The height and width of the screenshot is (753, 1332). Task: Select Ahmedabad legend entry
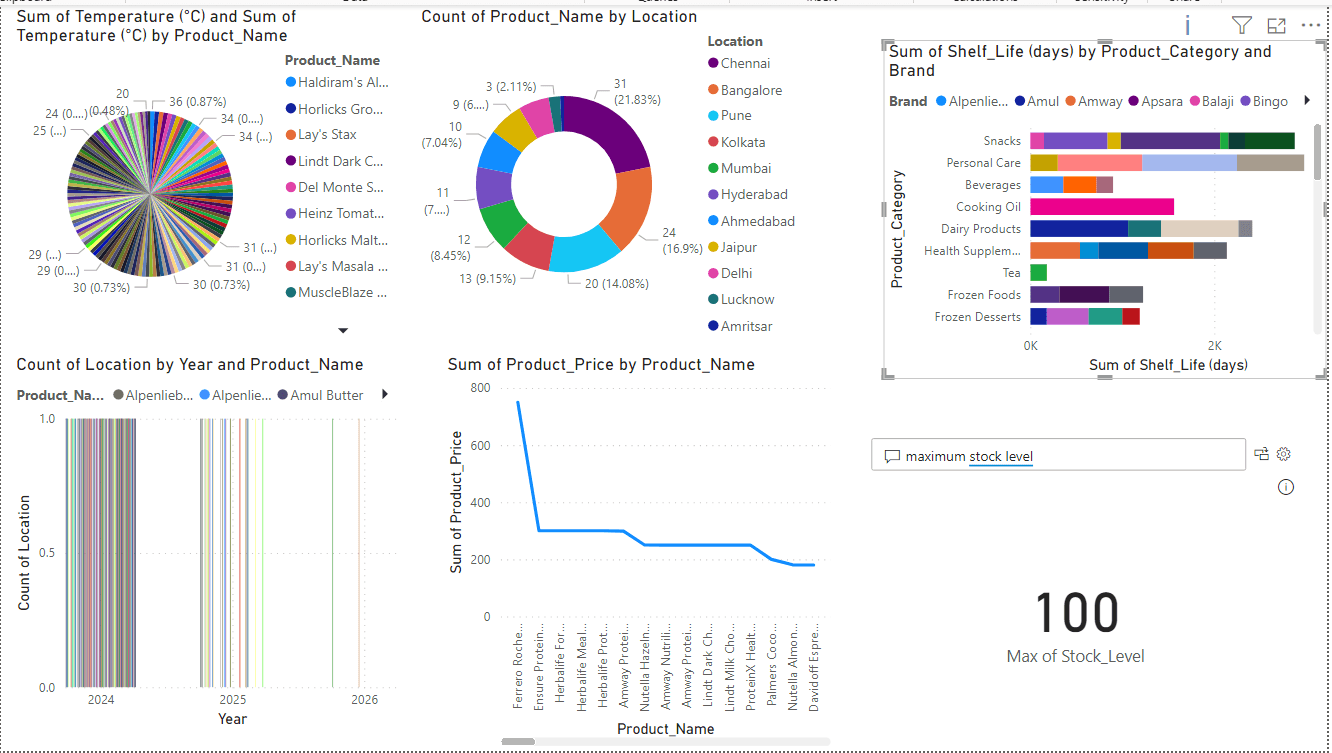pos(751,221)
